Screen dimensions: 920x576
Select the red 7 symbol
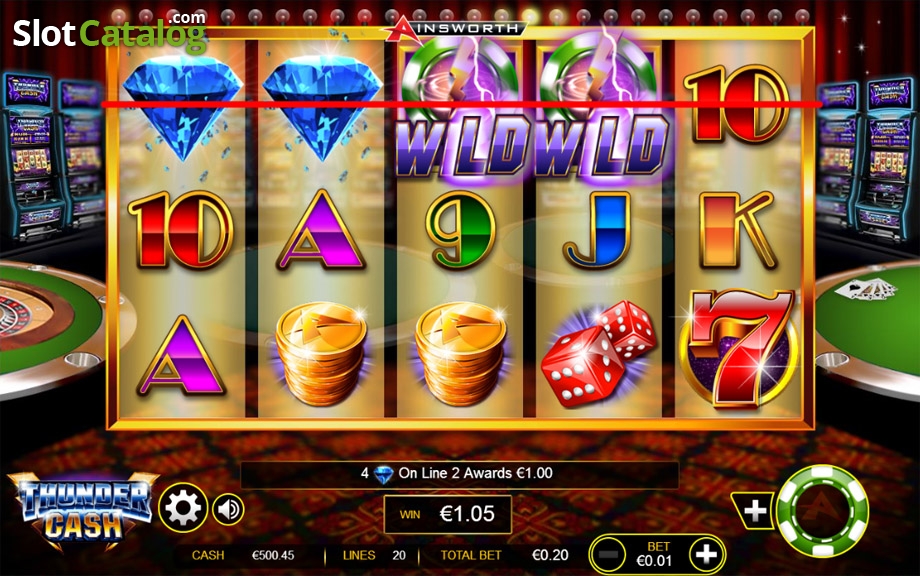coord(739,349)
